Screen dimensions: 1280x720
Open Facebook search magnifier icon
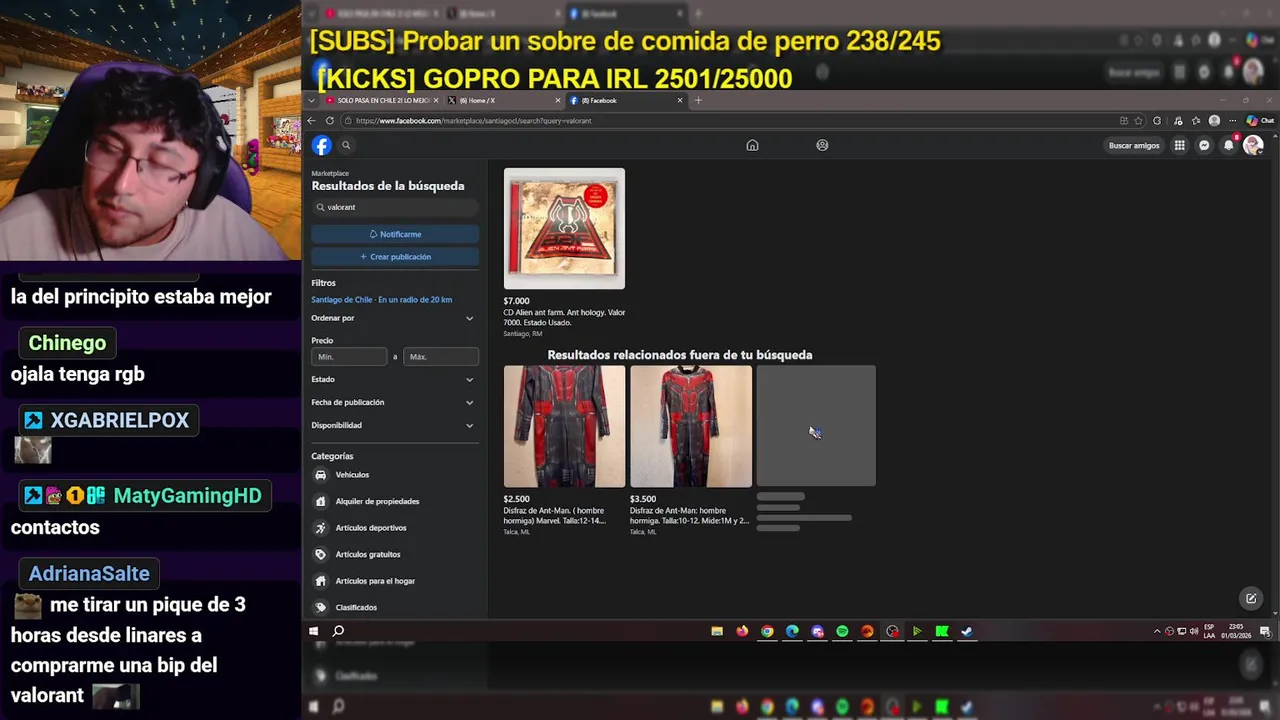click(346, 145)
